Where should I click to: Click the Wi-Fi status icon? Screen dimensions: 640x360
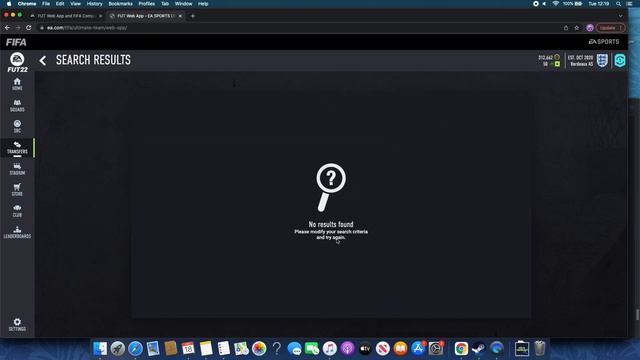556,4
